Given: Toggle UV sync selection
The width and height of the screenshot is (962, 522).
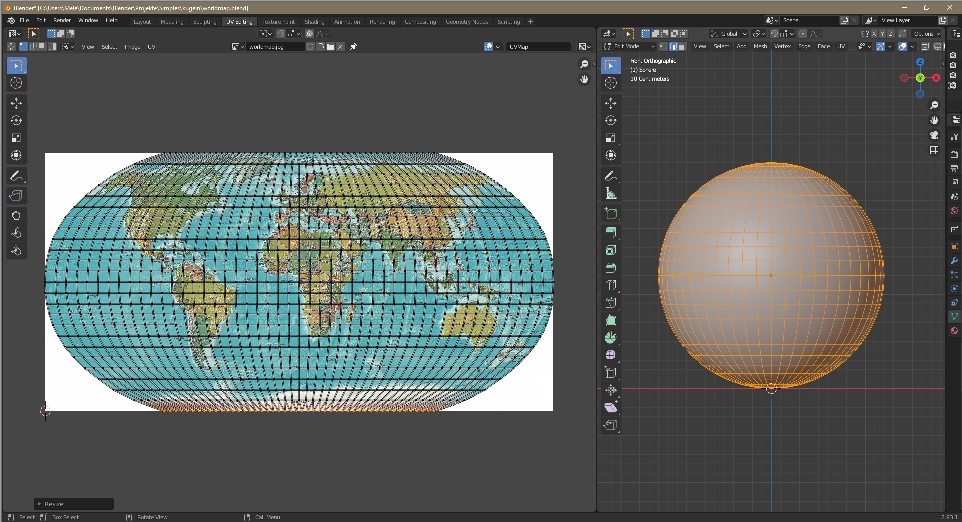Looking at the screenshot, I should point(12,47).
